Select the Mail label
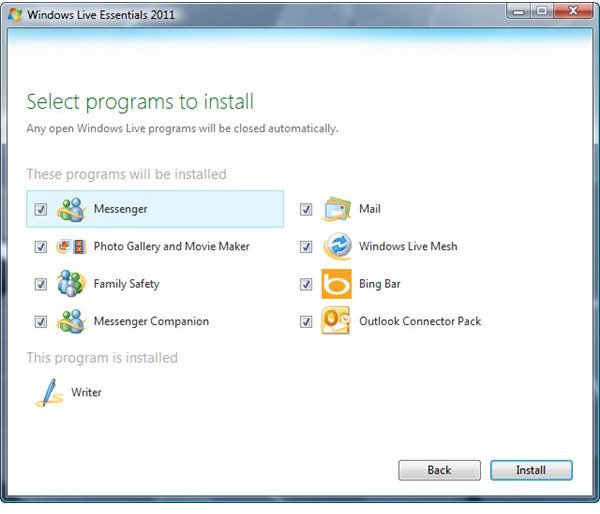The width and height of the screenshot is (600, 514). (x=370, y=209)
